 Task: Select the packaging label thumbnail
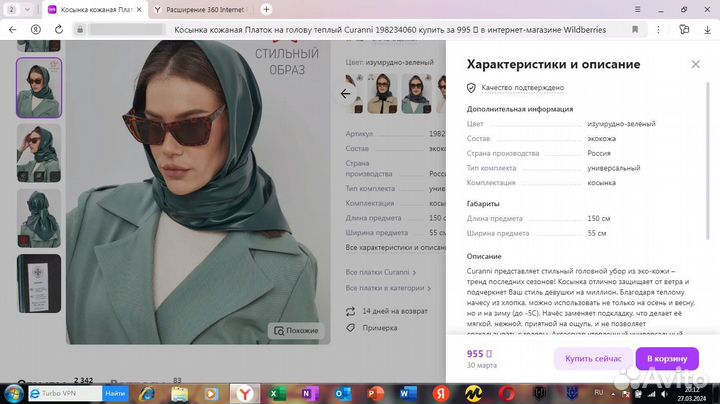[x=39, y=284]
